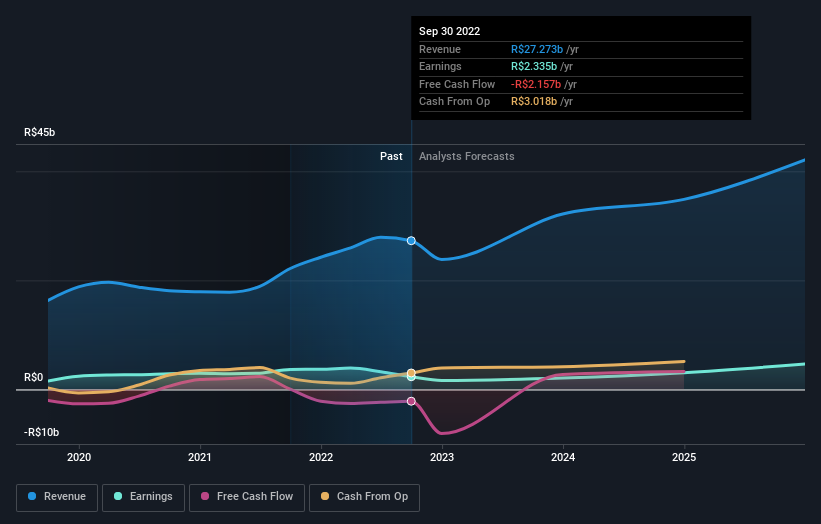
Task: Toggle the Earnings legend series
Action: 143,497
